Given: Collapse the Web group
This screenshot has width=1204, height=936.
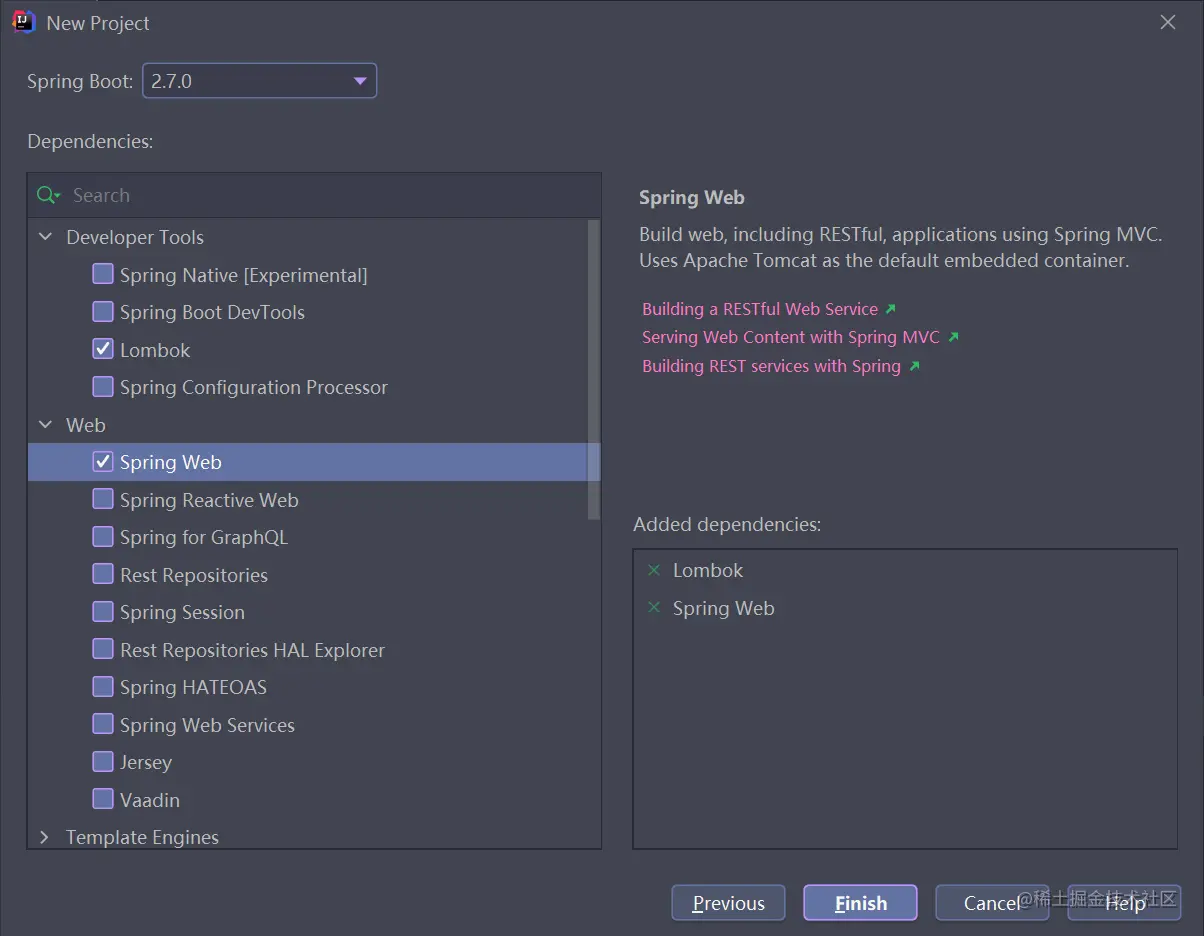Looking at the screenshot, I should (45, 425).
